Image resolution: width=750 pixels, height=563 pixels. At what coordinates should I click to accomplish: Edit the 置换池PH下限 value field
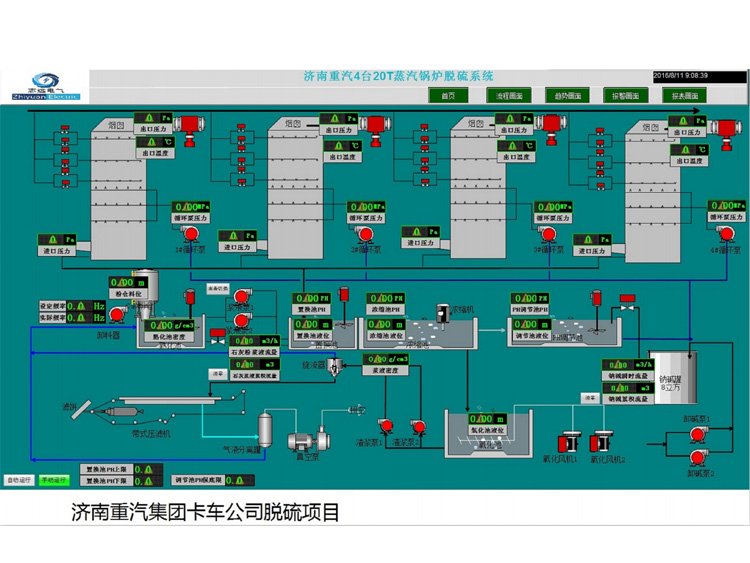(x=148, y=481)
